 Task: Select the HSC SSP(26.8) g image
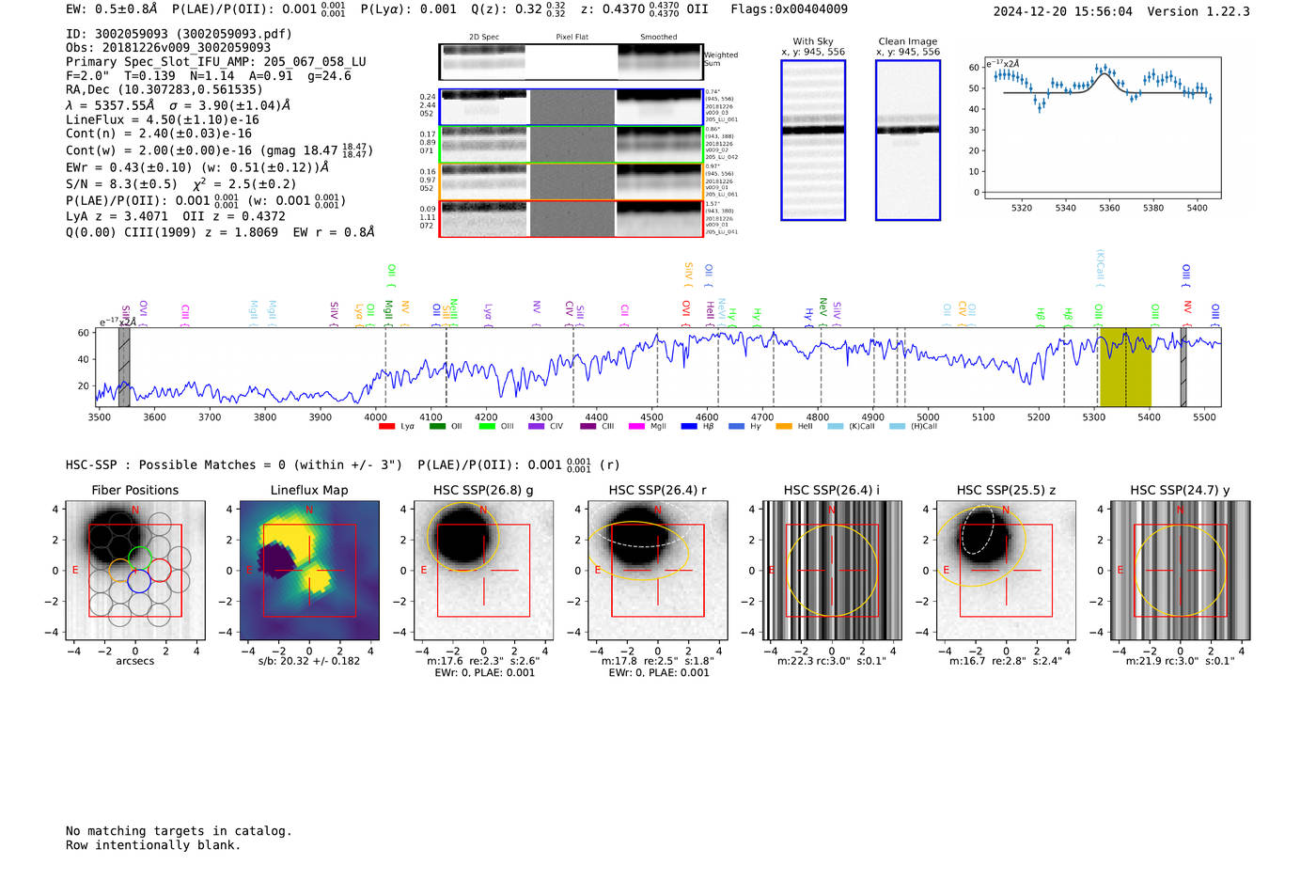[483, 570]
